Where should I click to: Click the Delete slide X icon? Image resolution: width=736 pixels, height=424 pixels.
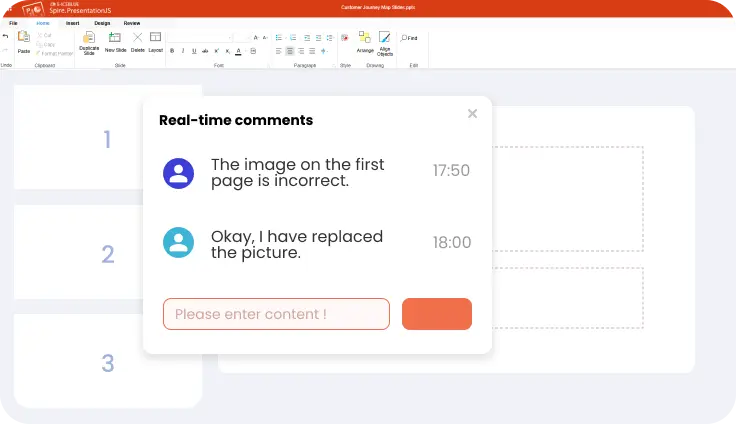click(x=138, y=37)
